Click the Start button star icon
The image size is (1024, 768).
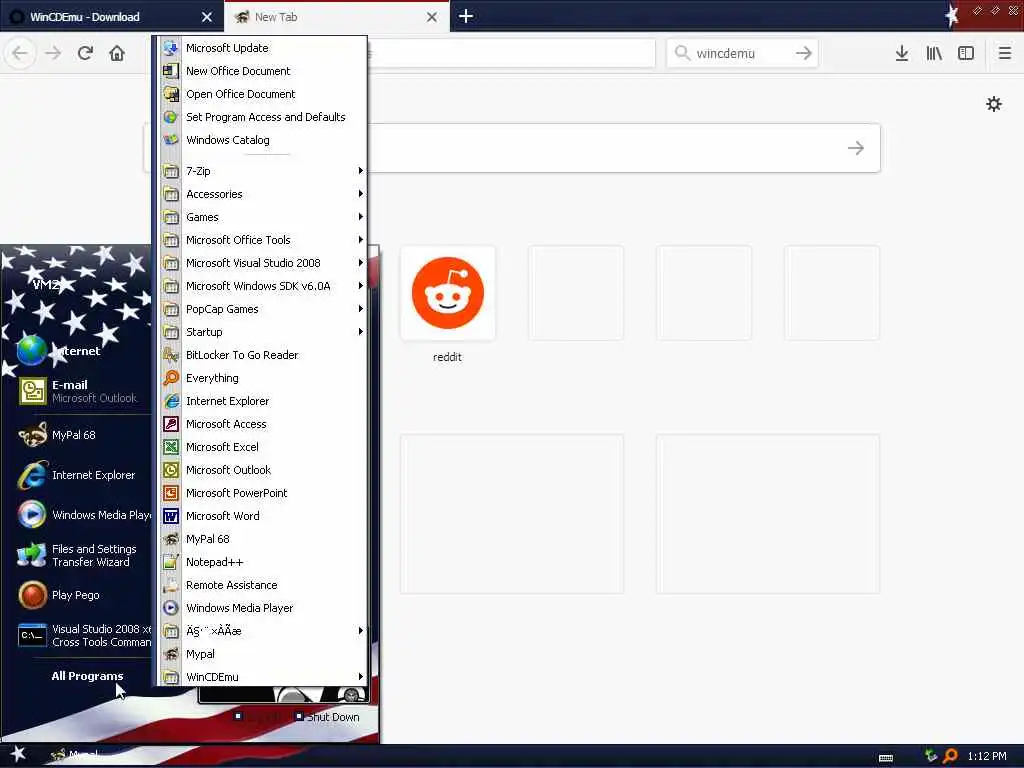tap(18, 754)
